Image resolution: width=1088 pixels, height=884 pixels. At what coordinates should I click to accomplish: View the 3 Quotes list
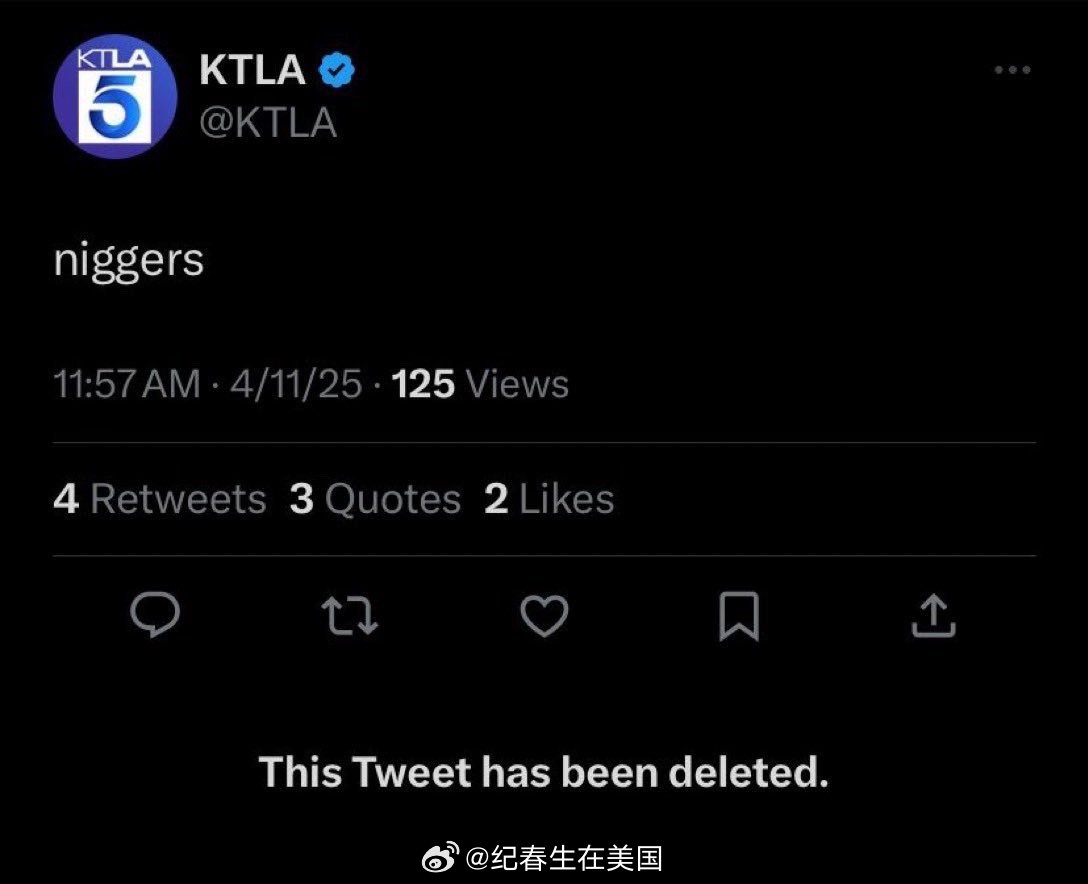[x=375, y=499]
